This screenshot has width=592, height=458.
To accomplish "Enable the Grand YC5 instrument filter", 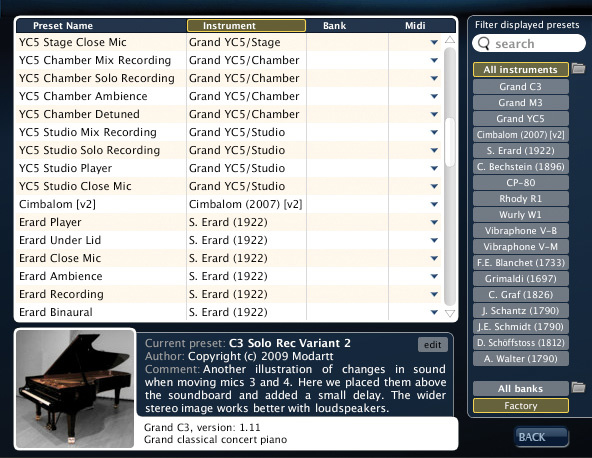I will (x=521, y=119).
